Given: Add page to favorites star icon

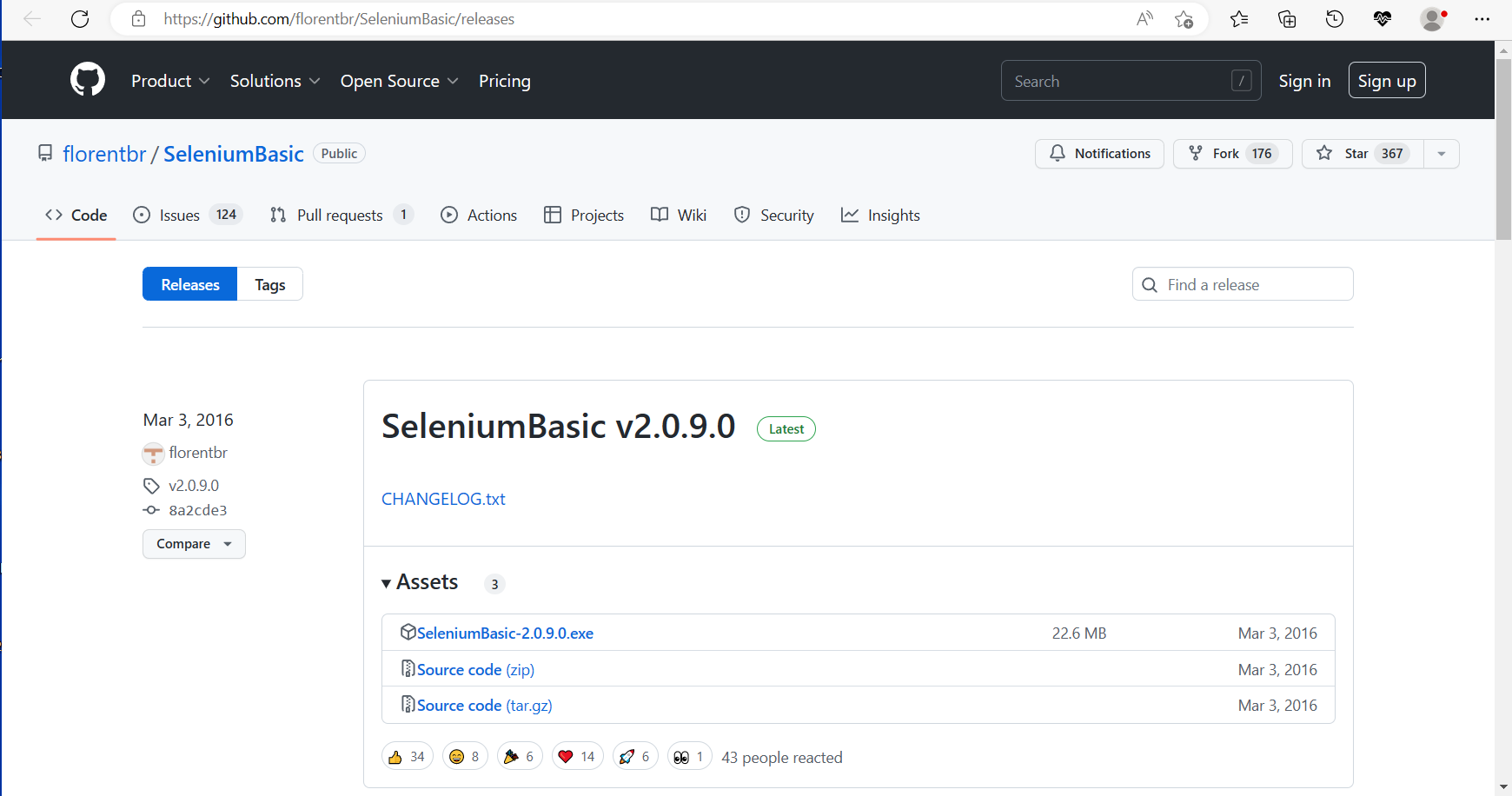Looking at the screenshot, I should 1184,19.
